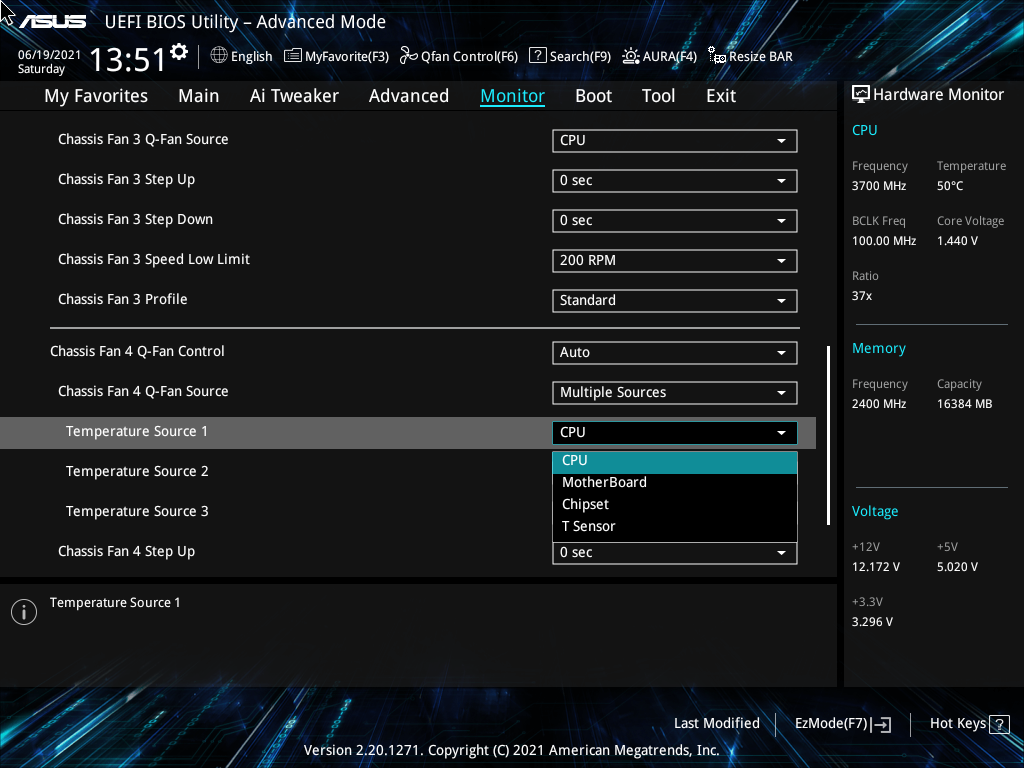1024x768 pixels.
Task: Open the Ai Tweaker tab
Action: coord(294,95)
